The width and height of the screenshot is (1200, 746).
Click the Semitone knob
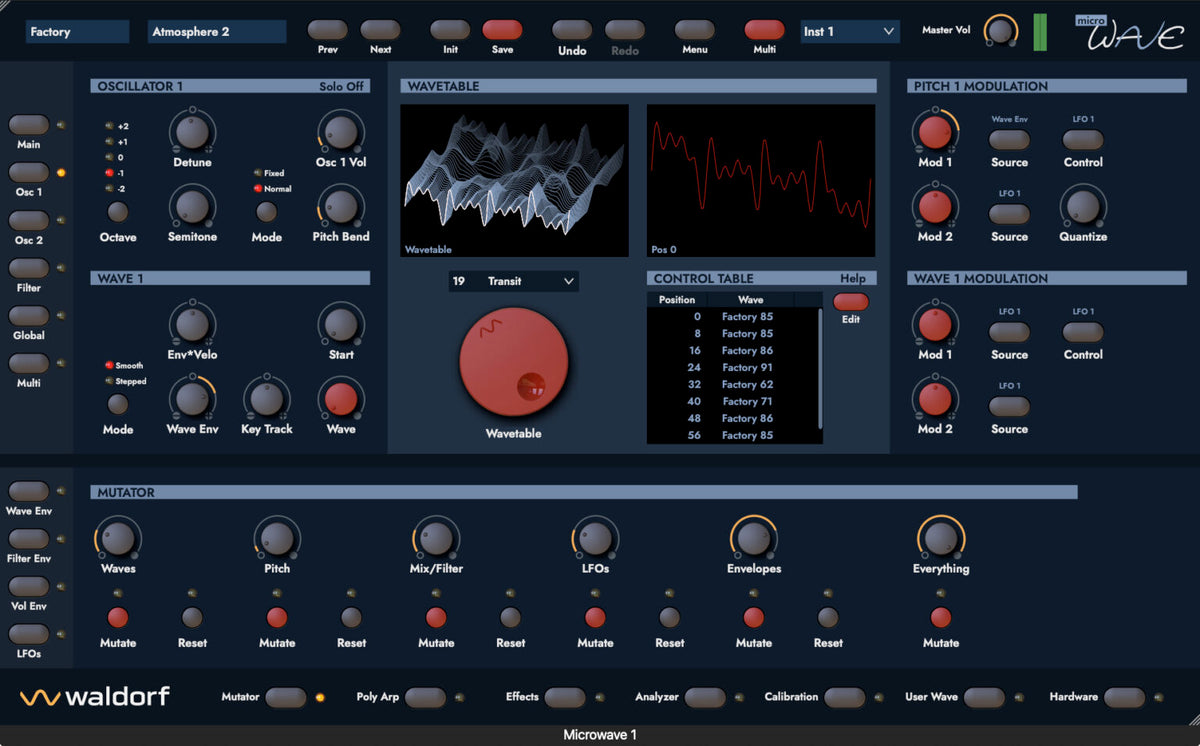pos(192,206)
